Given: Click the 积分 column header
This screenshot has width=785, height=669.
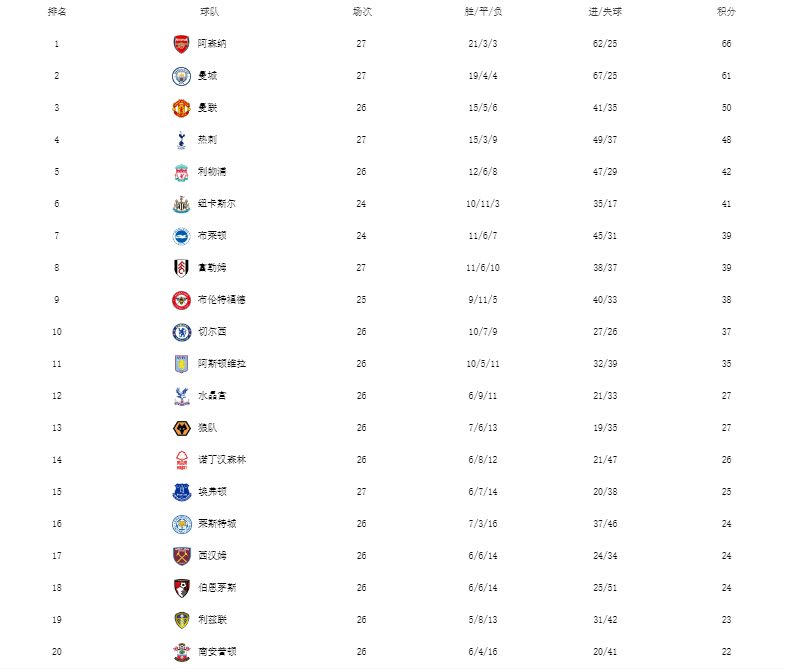Looking at the screenshot, I should click(x=726, y=12).
